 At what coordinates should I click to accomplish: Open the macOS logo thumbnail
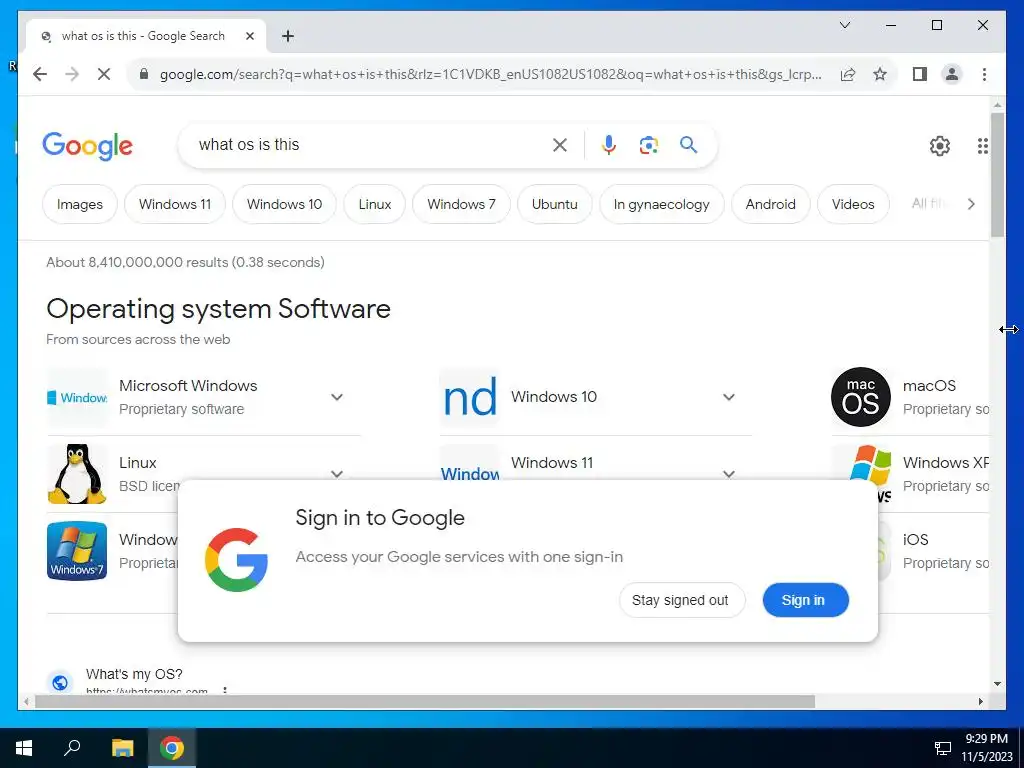pyautogui.click(x=861, y=397)
